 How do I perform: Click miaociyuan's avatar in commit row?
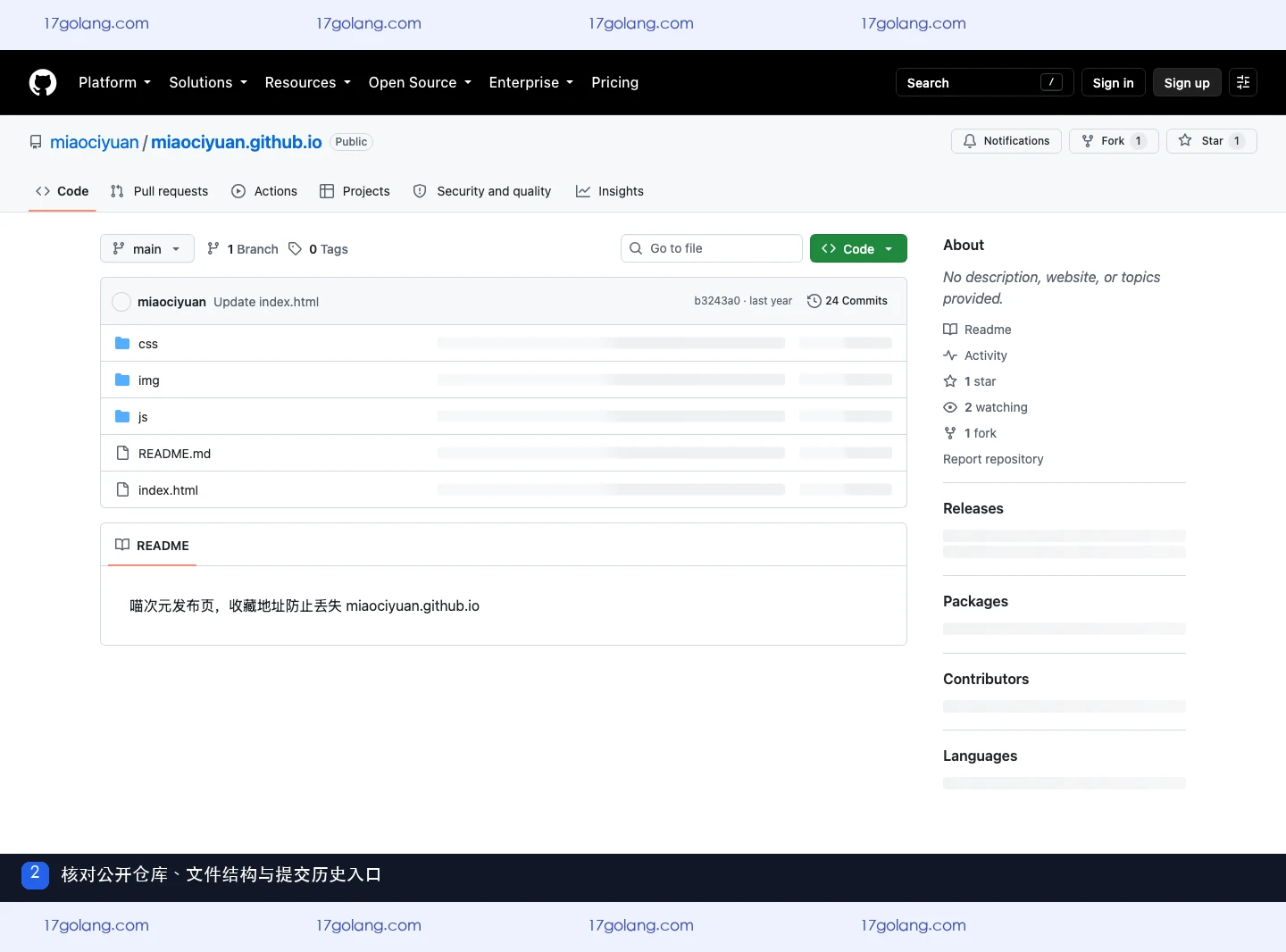click(121, 302)
